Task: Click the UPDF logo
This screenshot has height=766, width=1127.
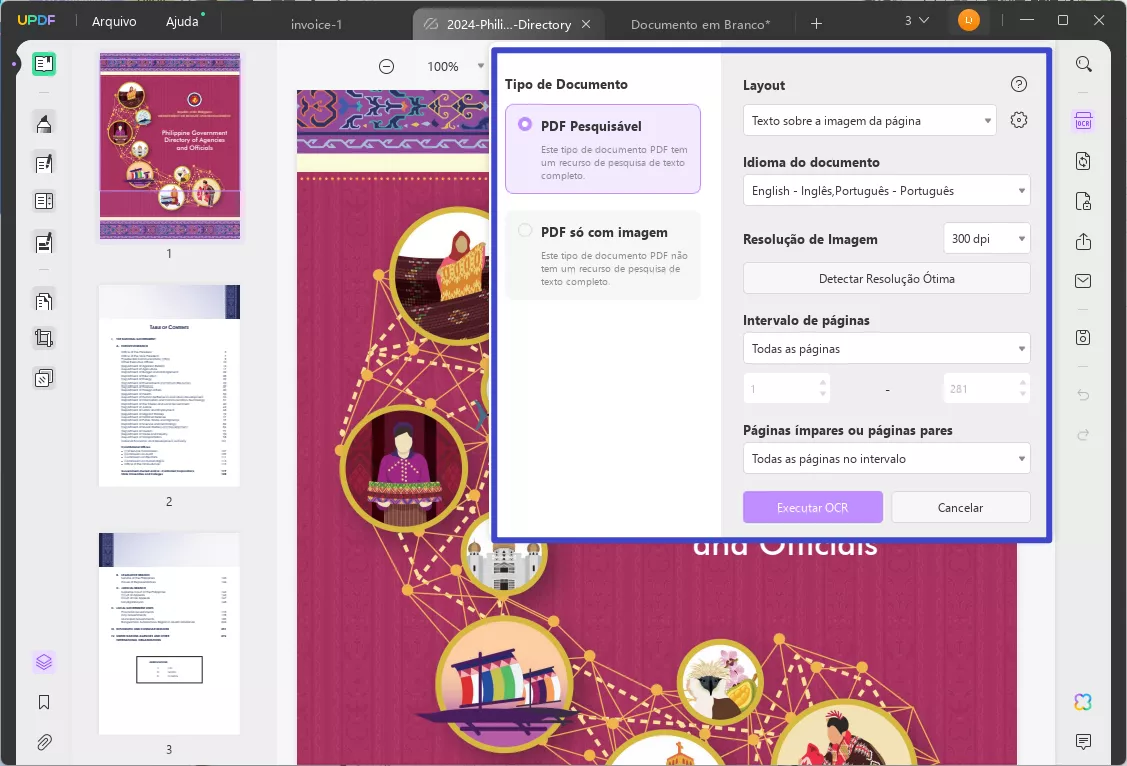Action: point(36,20)
